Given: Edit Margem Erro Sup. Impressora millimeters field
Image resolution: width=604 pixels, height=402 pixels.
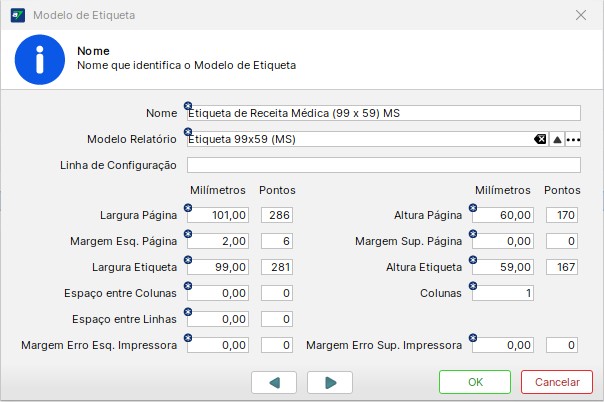Looking at the screenshot, I should point(503,345).
